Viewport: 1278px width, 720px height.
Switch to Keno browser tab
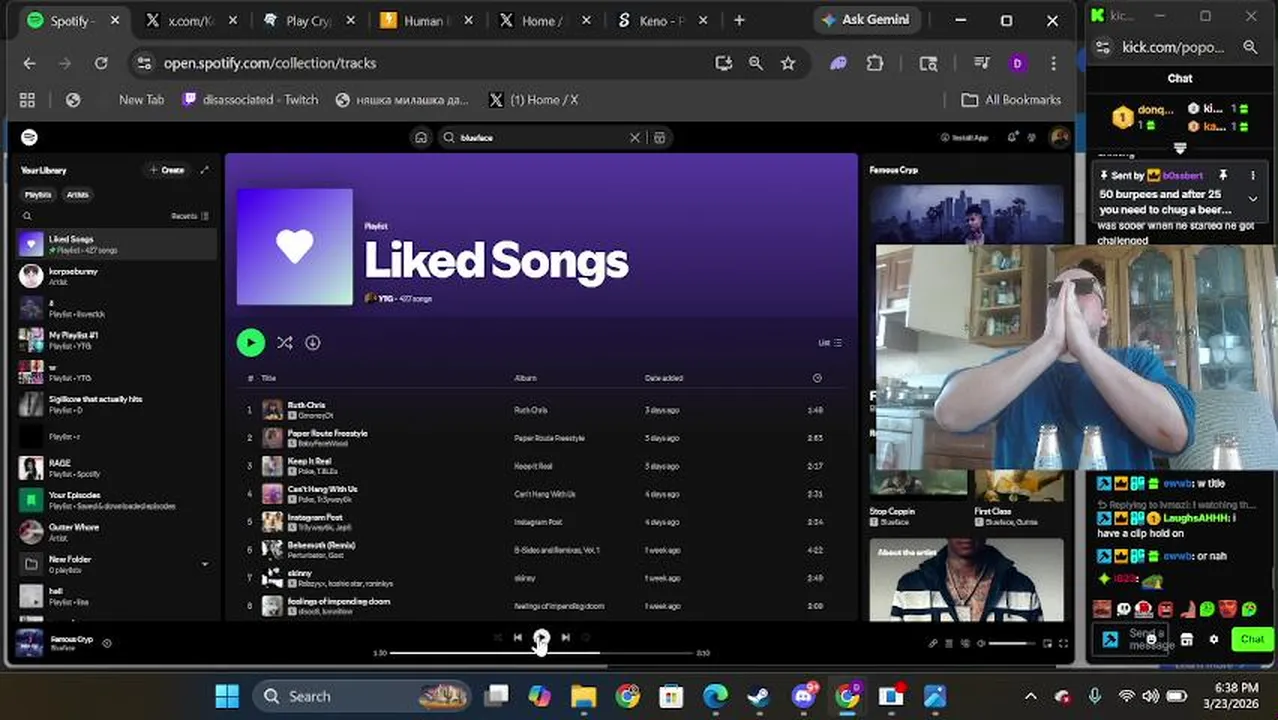point(661,20)
